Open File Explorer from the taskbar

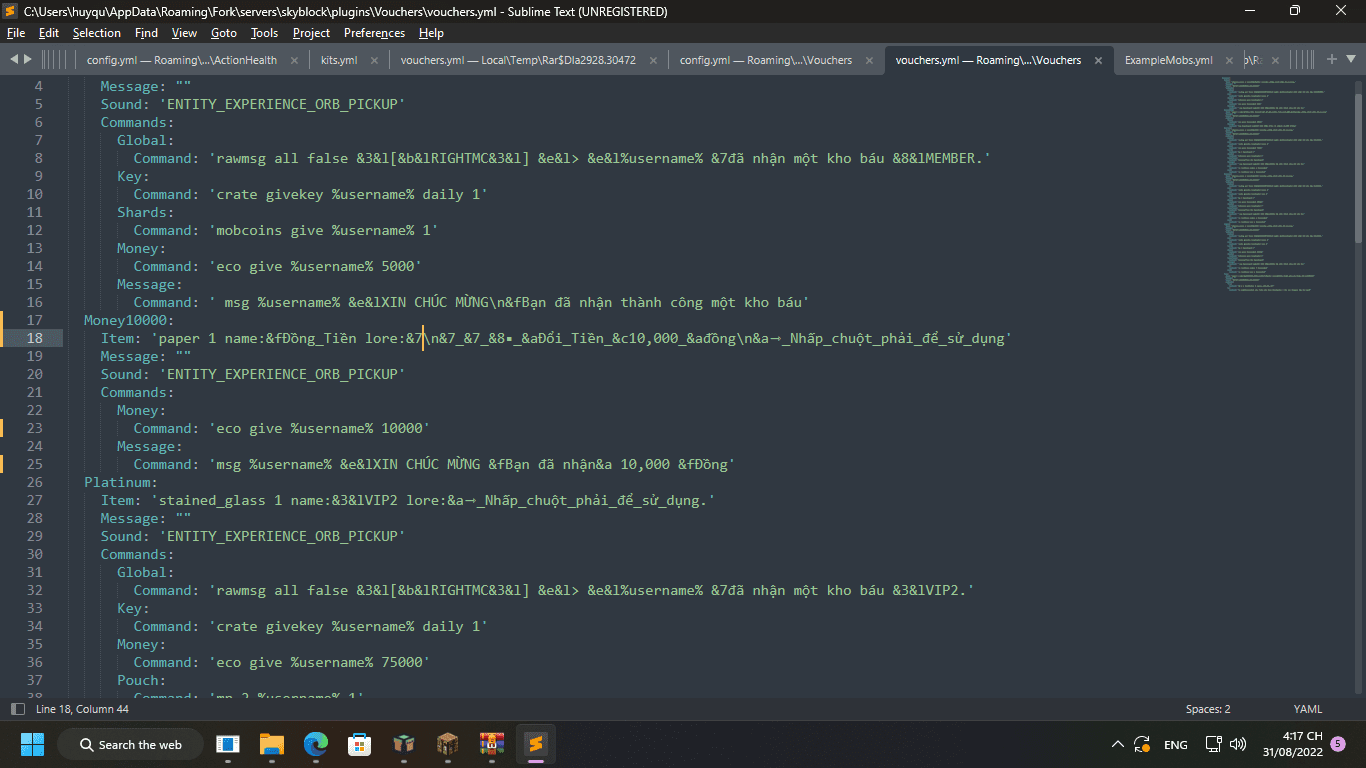tap(272, 744)
